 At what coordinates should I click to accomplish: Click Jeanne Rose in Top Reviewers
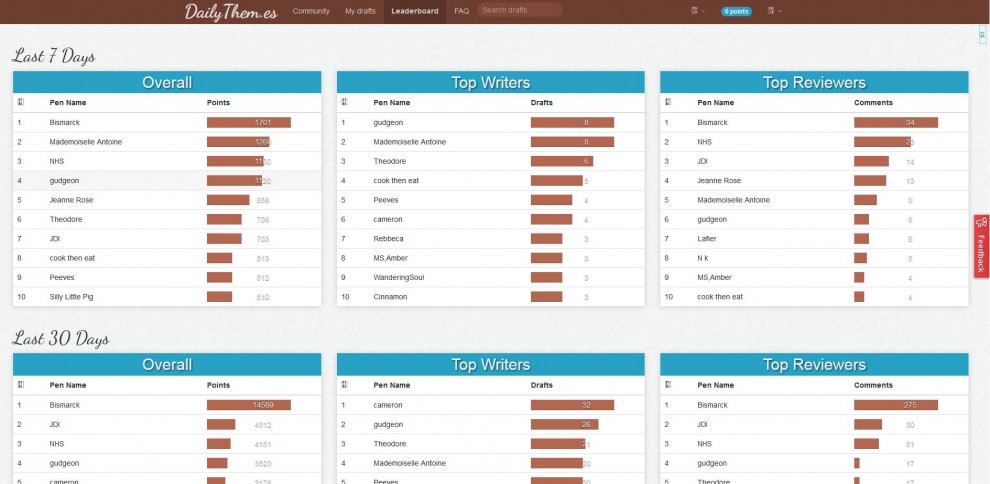click(719, 180)
